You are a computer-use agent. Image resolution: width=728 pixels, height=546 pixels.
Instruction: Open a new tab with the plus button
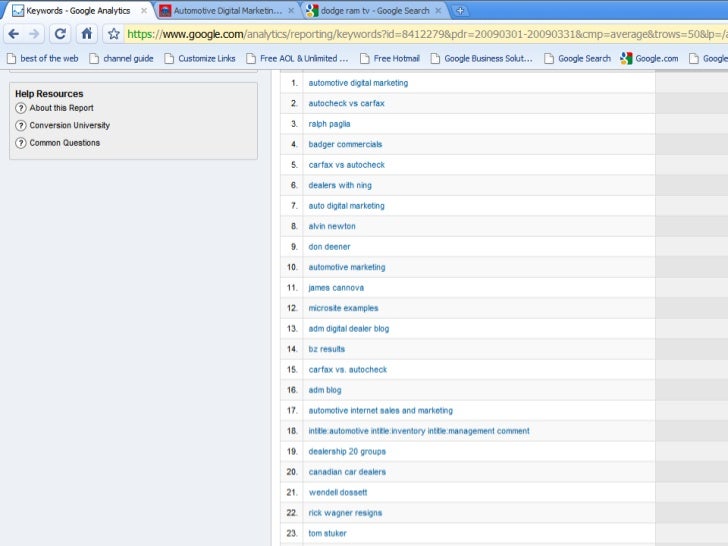coord(460,11)
